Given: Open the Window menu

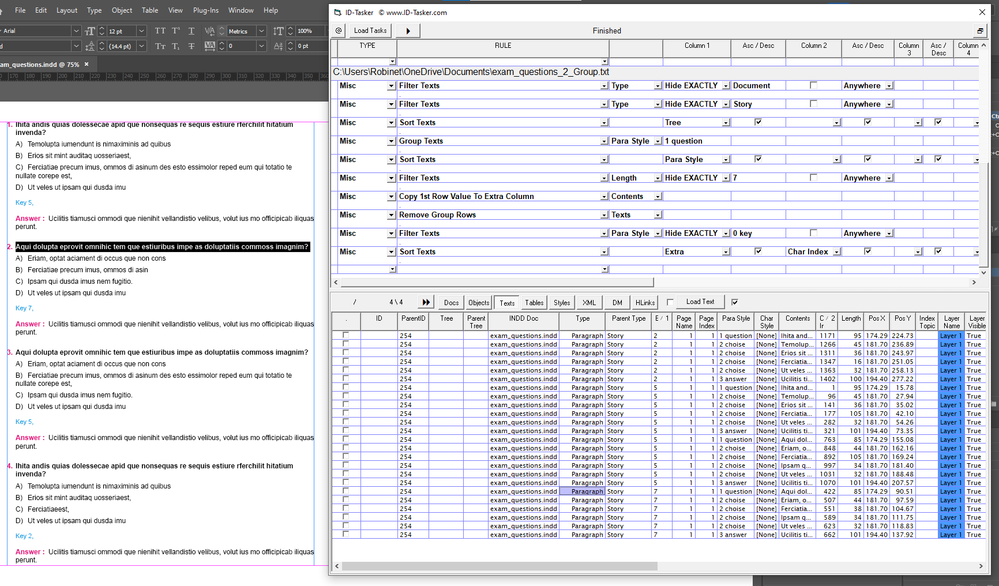Looking at the screenshot, I should click(x=241, y=10).
